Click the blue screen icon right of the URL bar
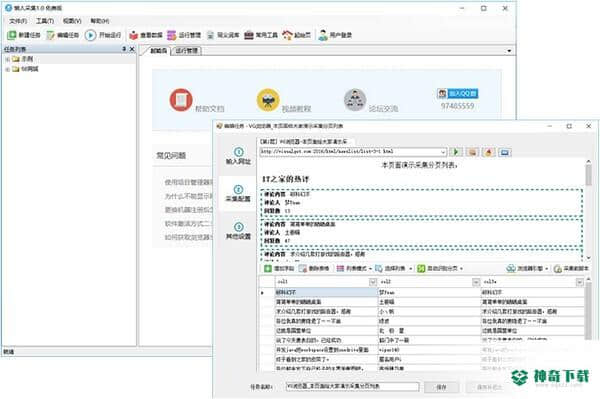 [505, 152]
